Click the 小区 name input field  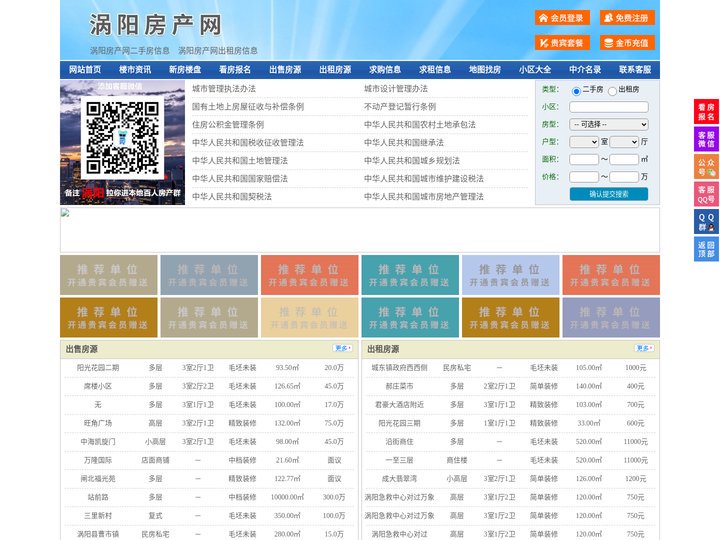(x=609, y=107)
